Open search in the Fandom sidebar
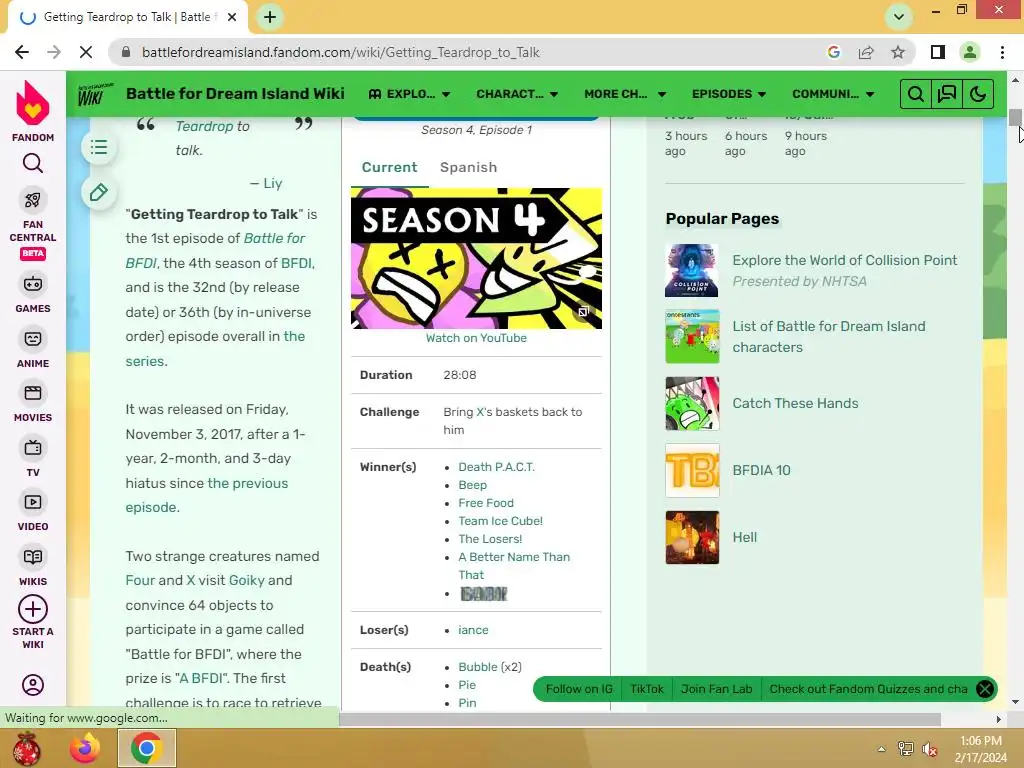 click(33, 163)
